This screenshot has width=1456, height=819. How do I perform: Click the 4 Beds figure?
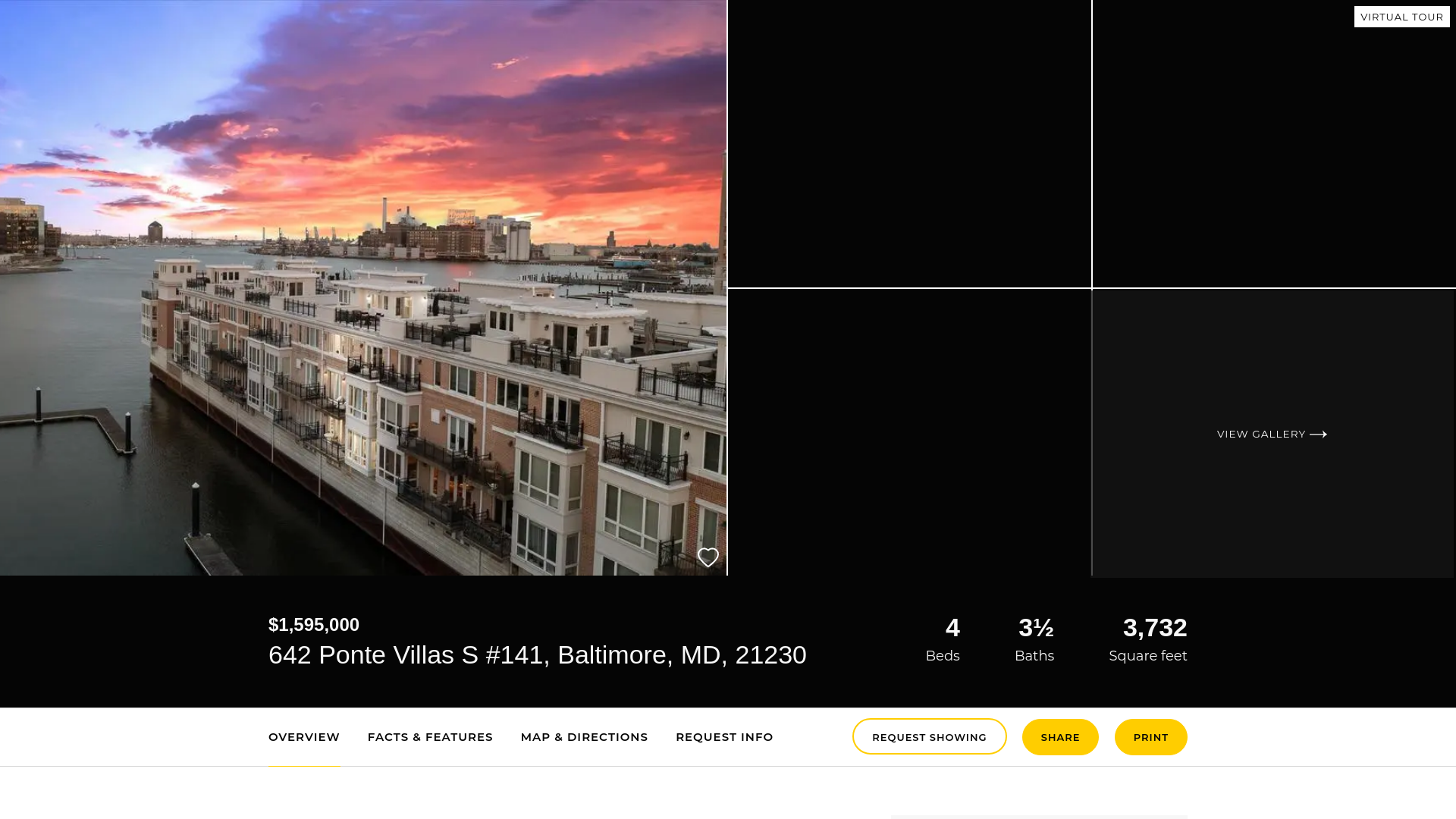(952, 628)
